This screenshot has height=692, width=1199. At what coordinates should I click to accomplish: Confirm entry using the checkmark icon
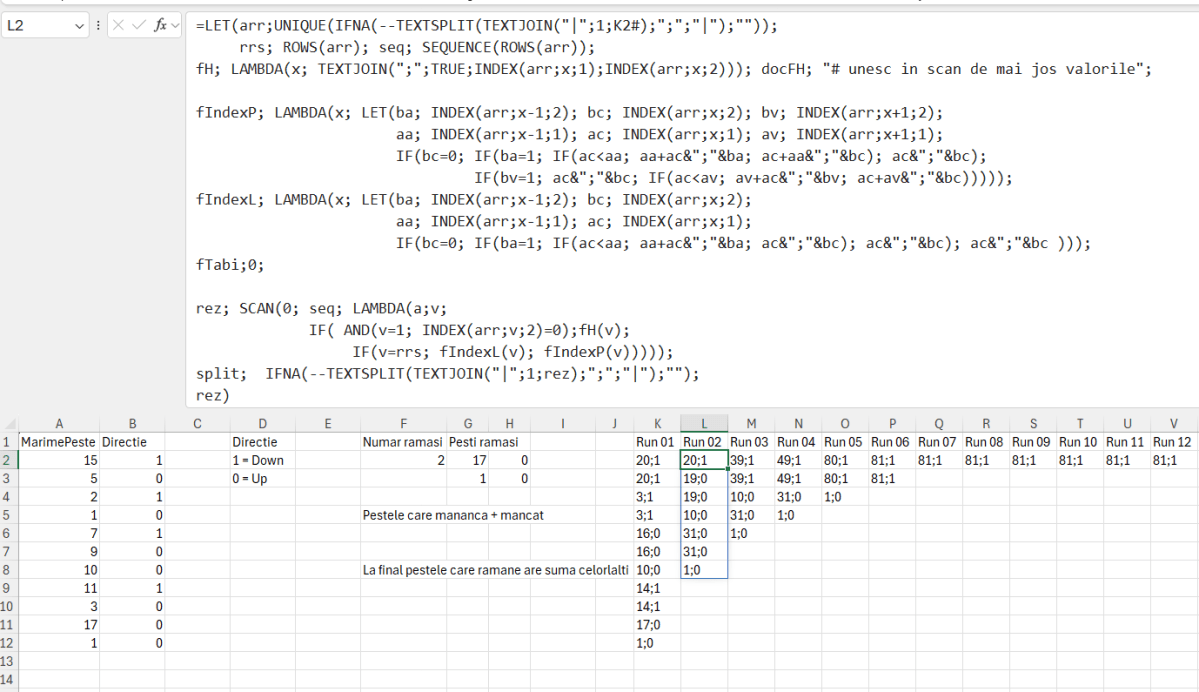(x=138, y=25)
